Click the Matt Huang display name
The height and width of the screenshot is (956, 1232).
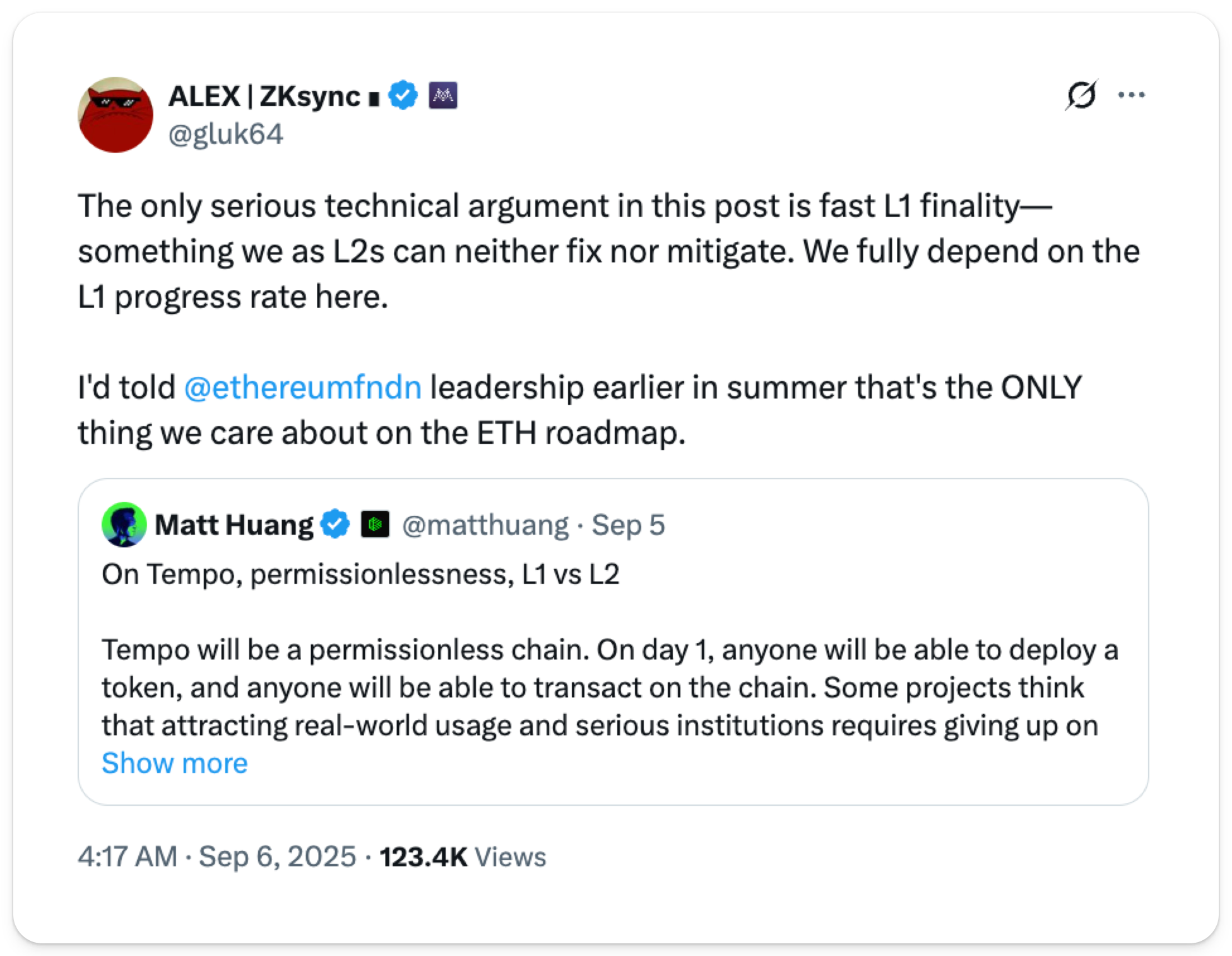(x=234, y=525)
